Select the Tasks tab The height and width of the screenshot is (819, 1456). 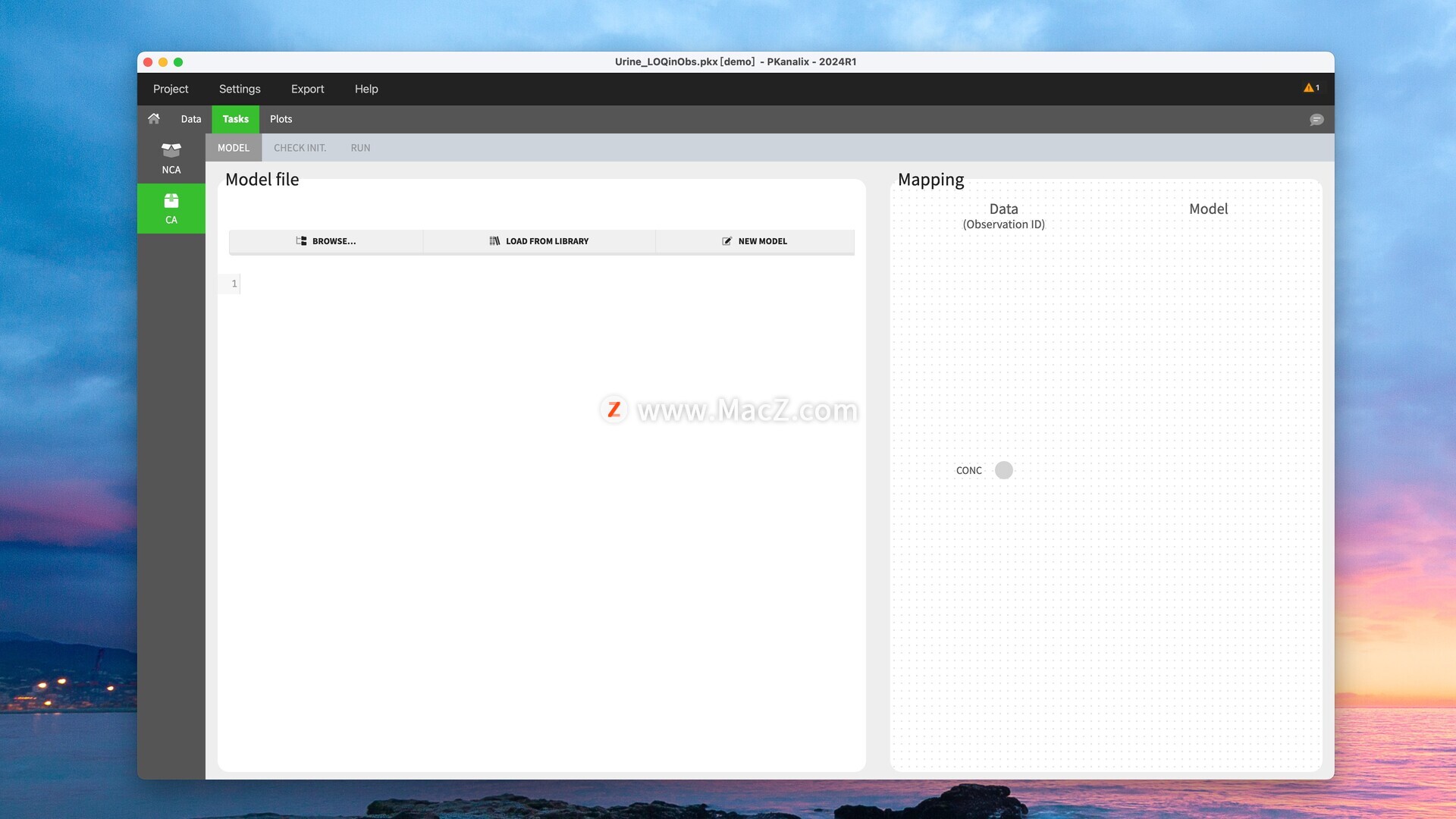coord(235,119)
